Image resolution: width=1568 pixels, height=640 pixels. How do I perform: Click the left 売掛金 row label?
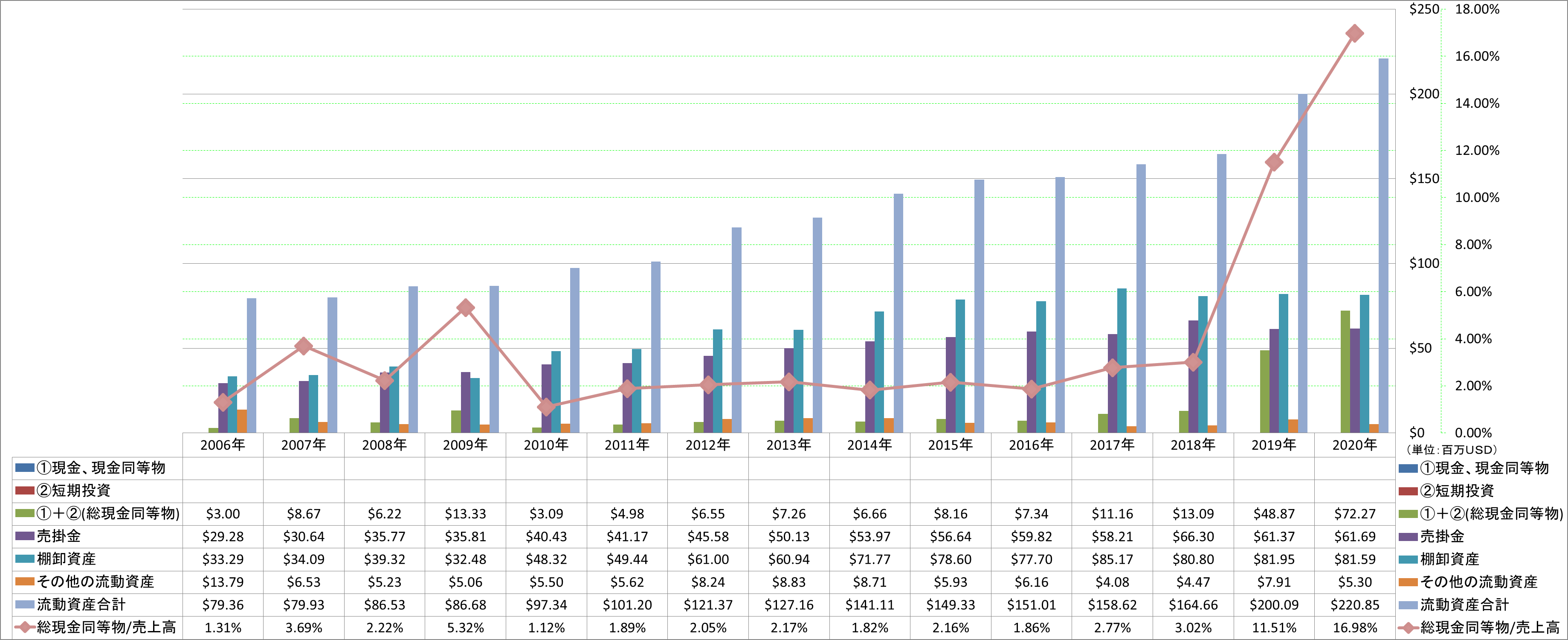[59, 536]
